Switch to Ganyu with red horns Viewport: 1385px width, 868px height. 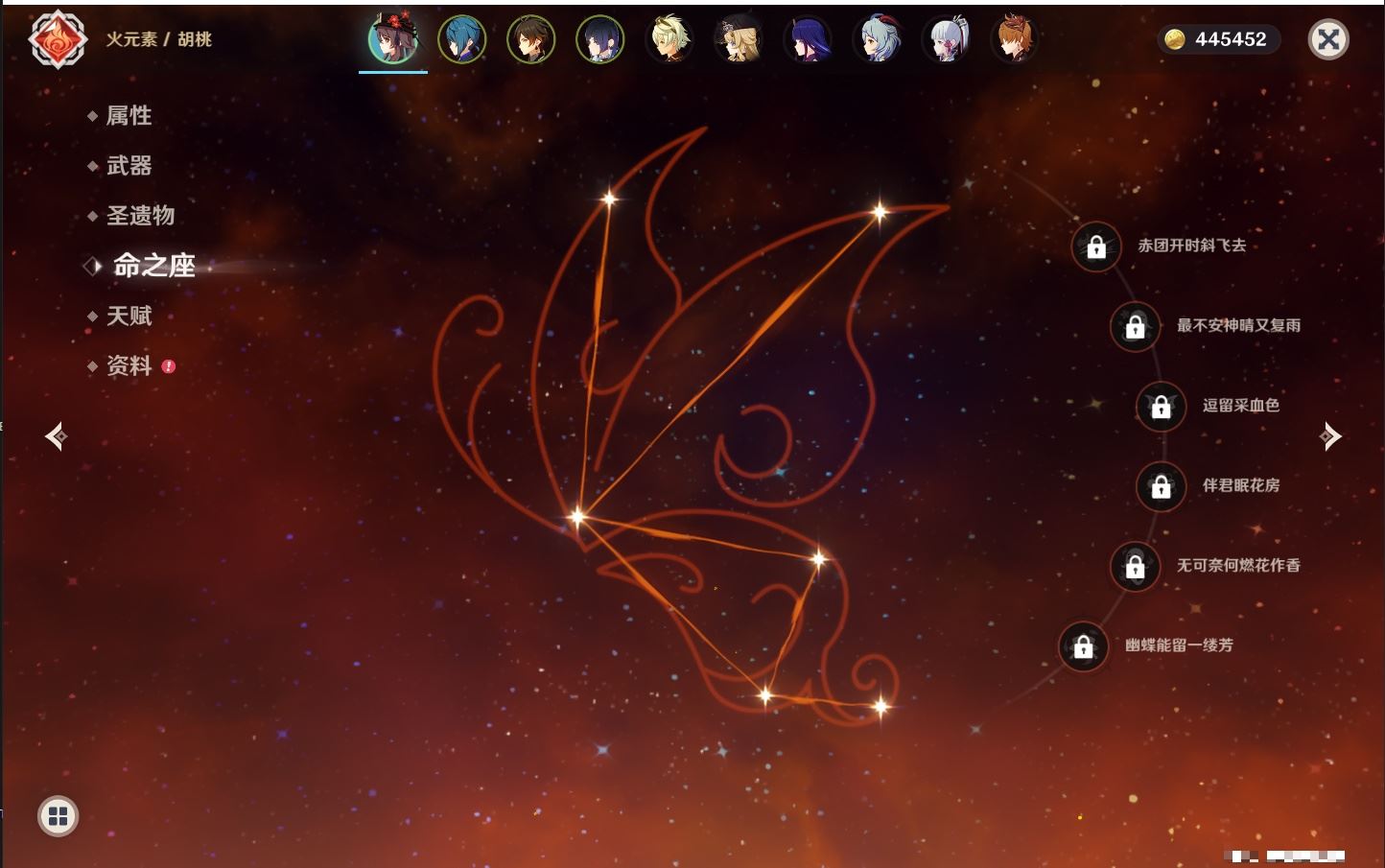click(x=877, y=40)
